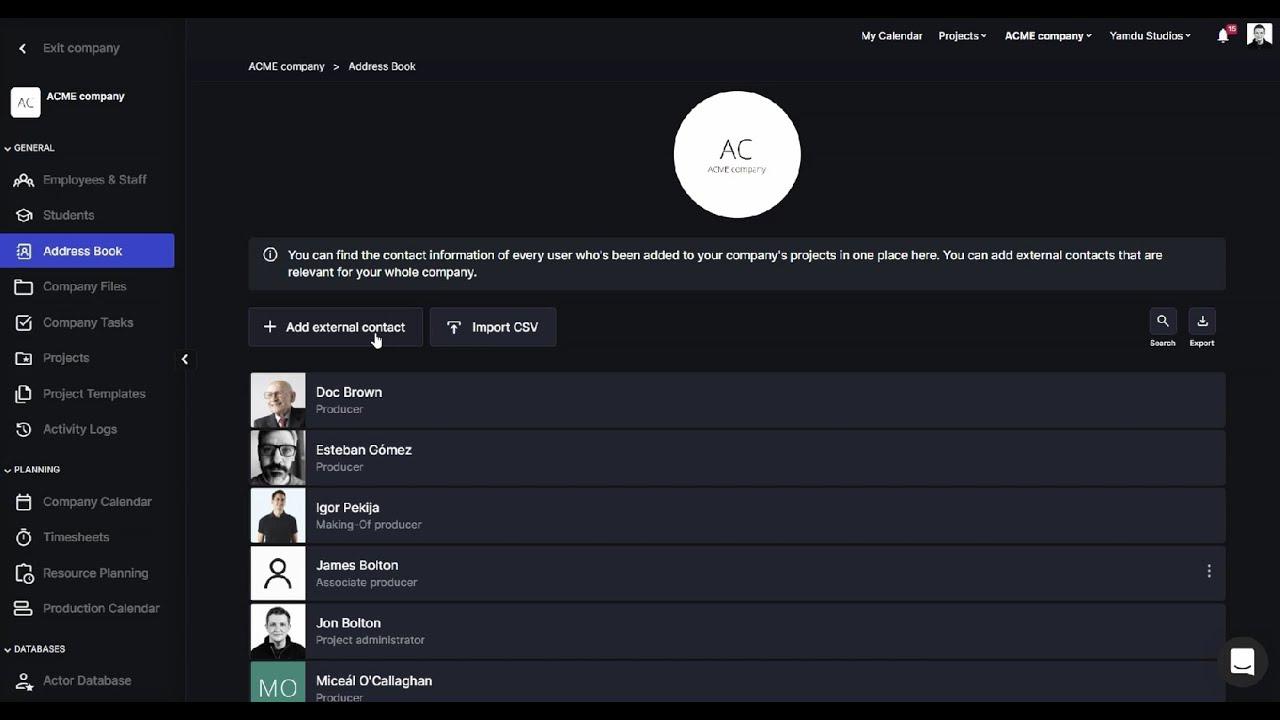Open the Projects dropdown in top bar

[x=962, y=36]
